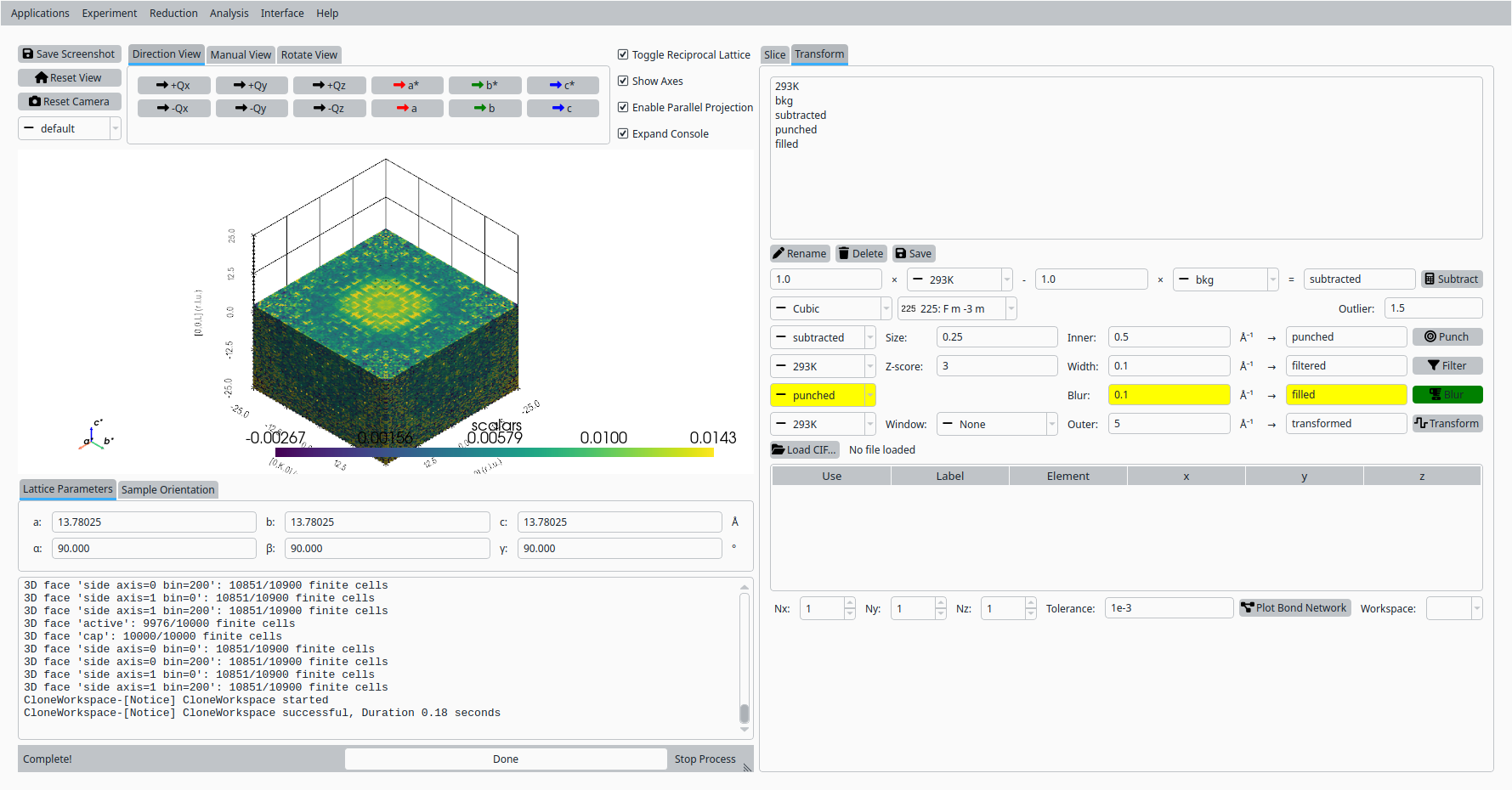1512x790 pixels.
Task: Switch to Sample Orientation tab
Action: [x=167, y=489]
